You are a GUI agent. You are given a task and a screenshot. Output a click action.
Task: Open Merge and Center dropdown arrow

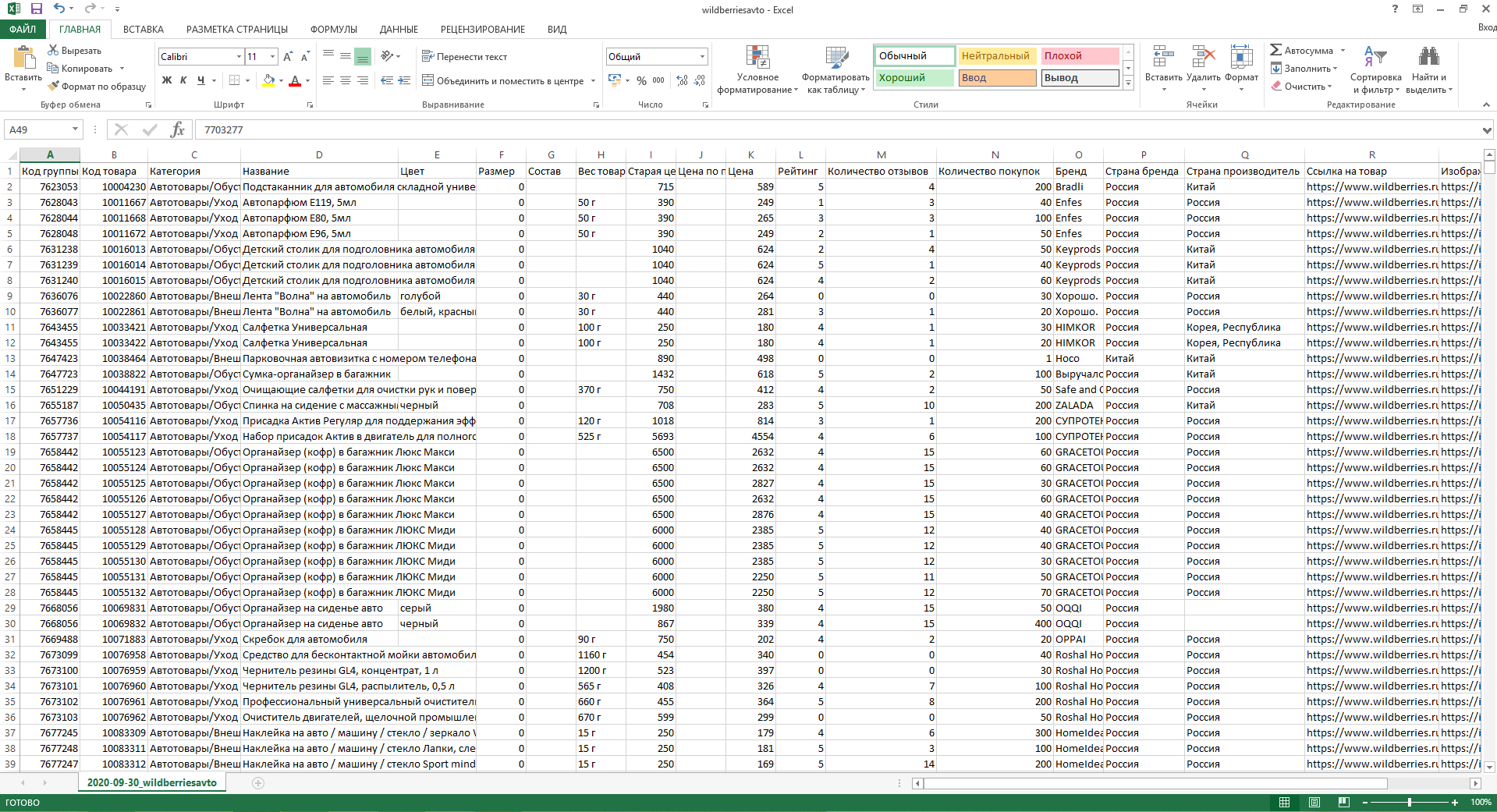[594, 81]
